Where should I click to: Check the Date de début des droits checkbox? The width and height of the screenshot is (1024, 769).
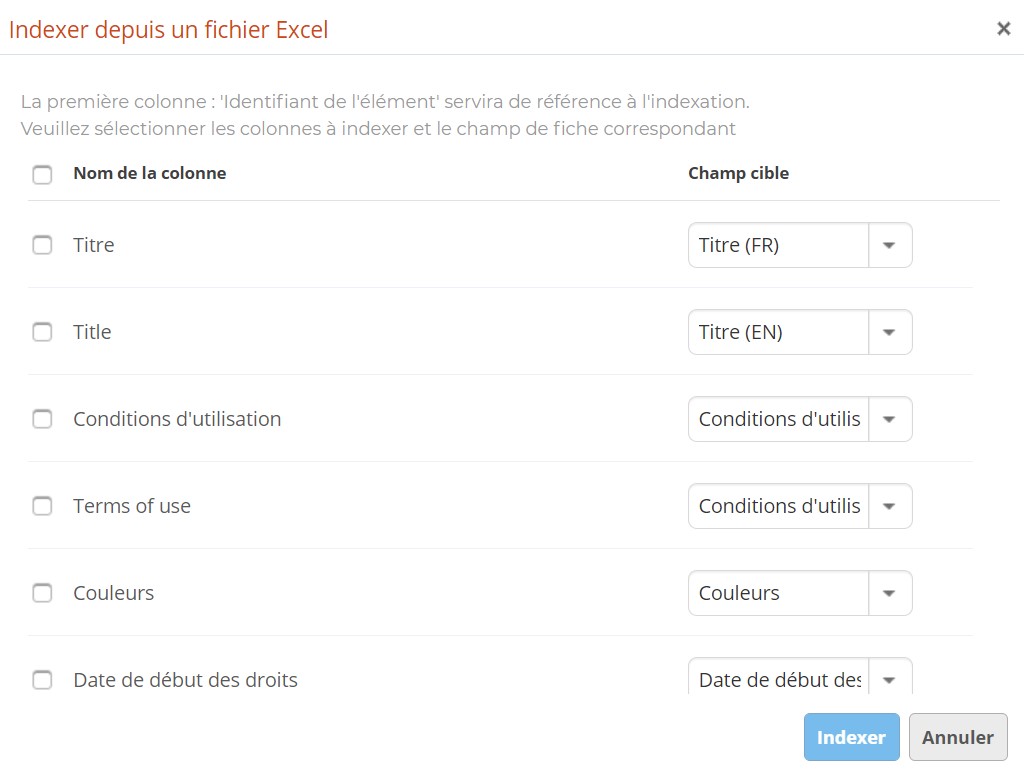point(42,680)
